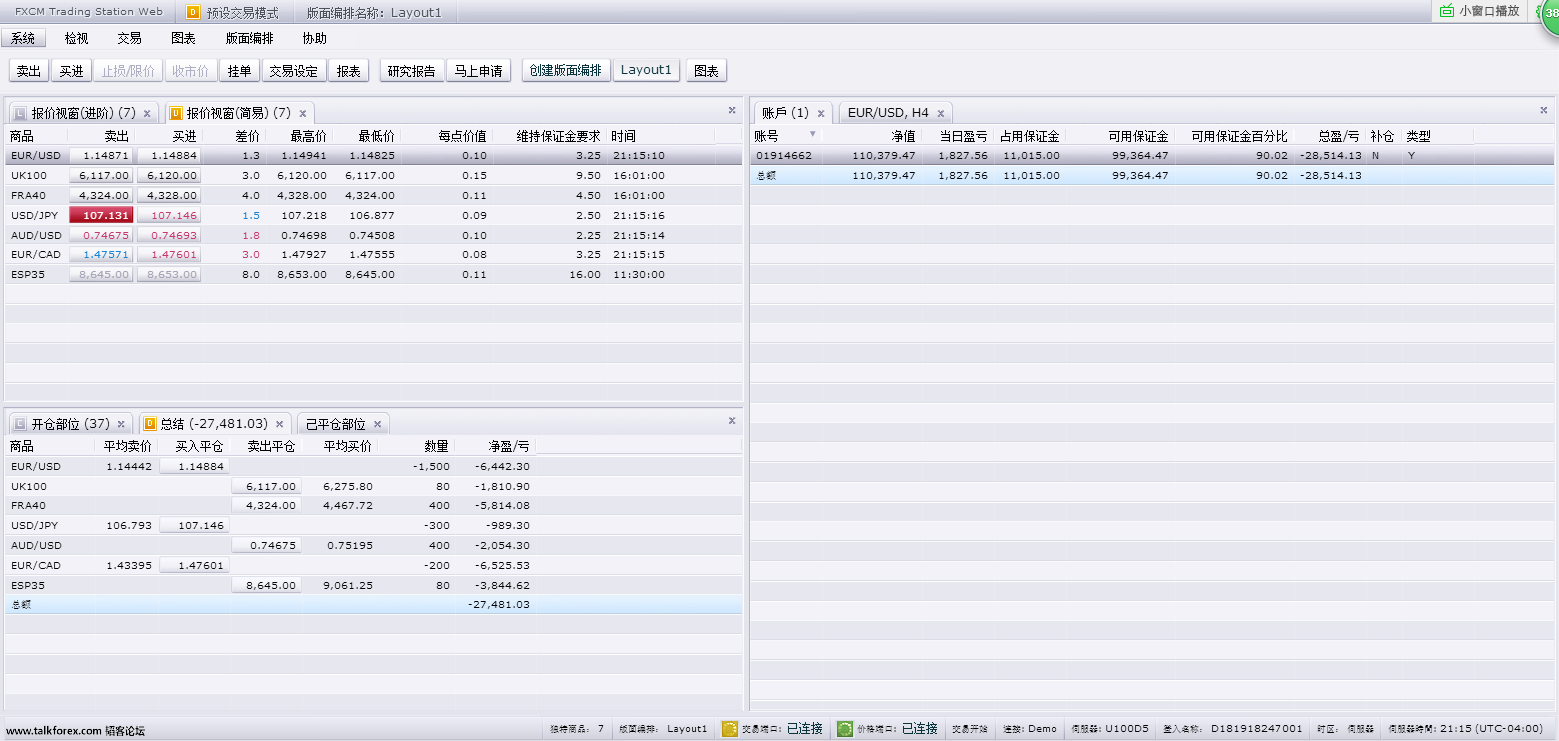
Task: Click the 卖出 toolbar button
Action: pos(29,71)
